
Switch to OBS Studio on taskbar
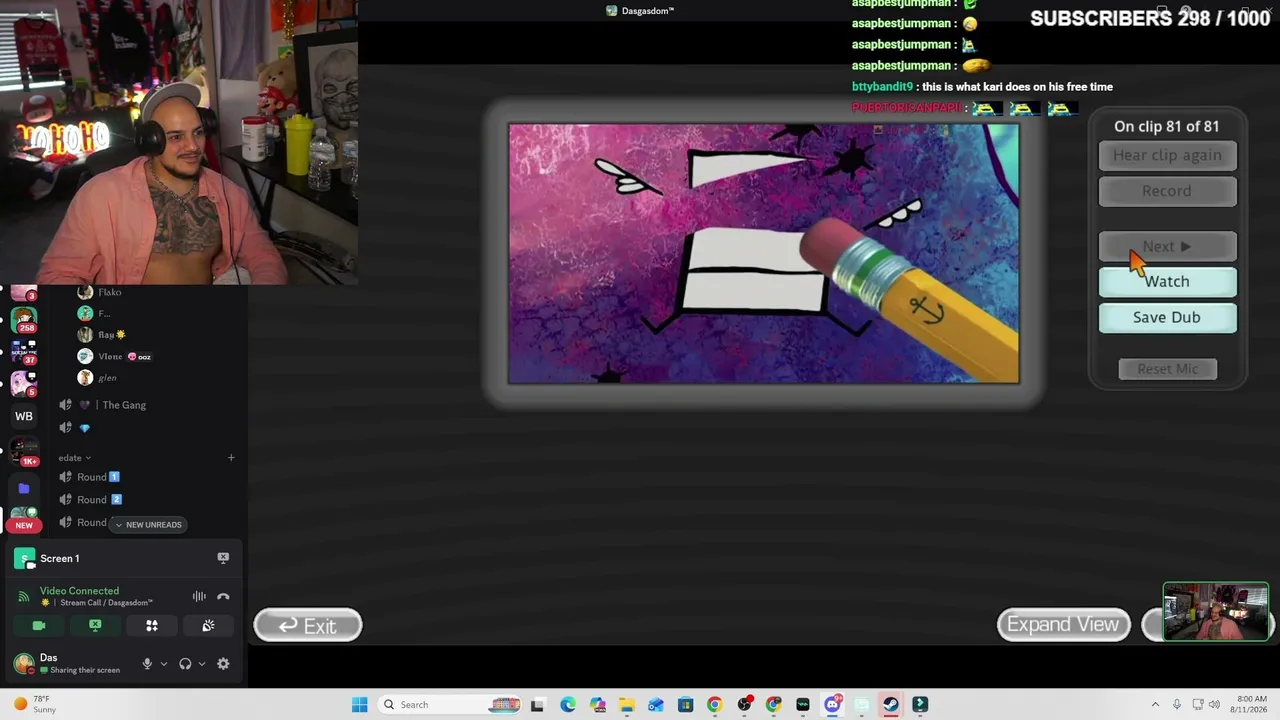coord(744,705)
